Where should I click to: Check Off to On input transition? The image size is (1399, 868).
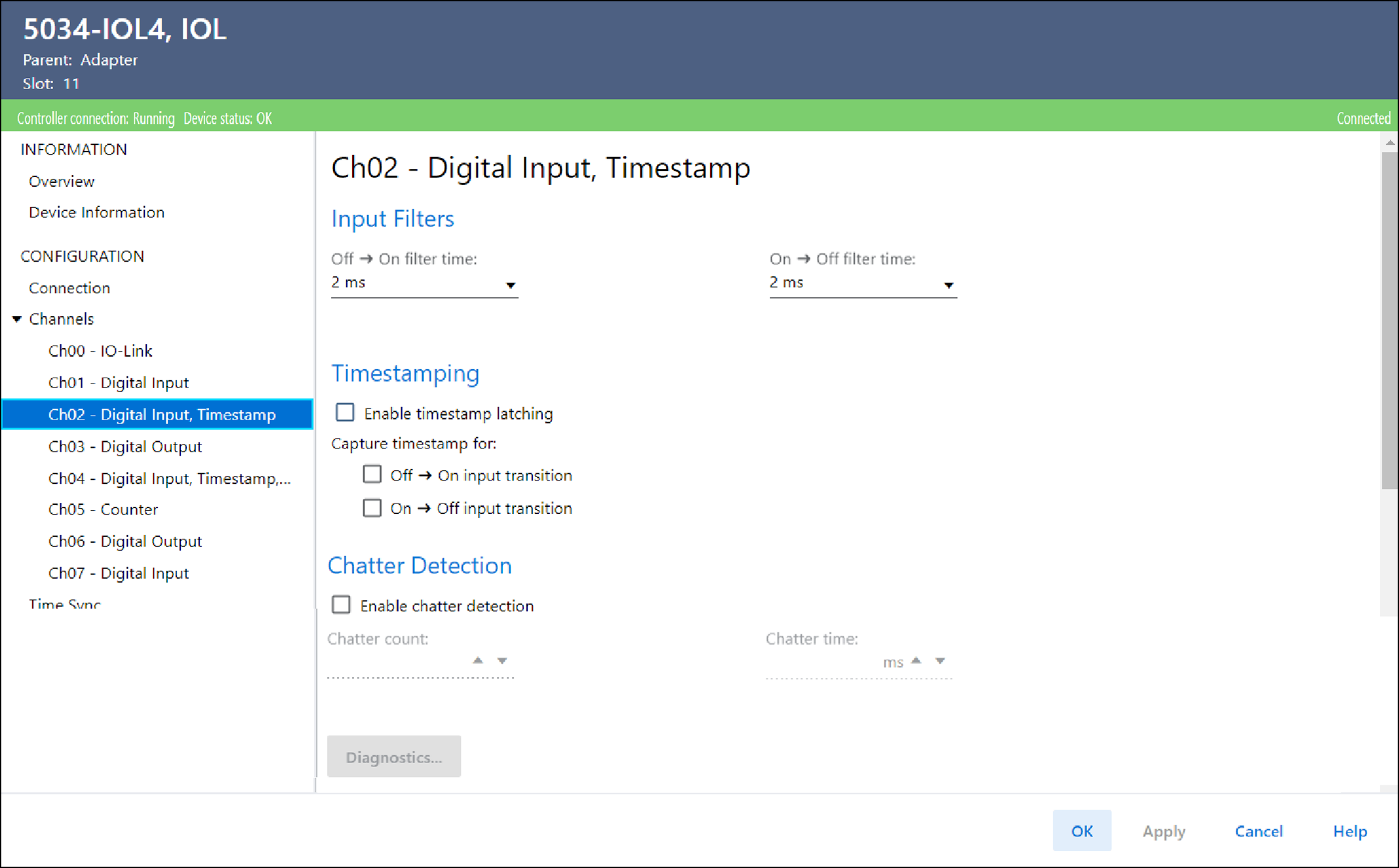[x=372, y=474]
